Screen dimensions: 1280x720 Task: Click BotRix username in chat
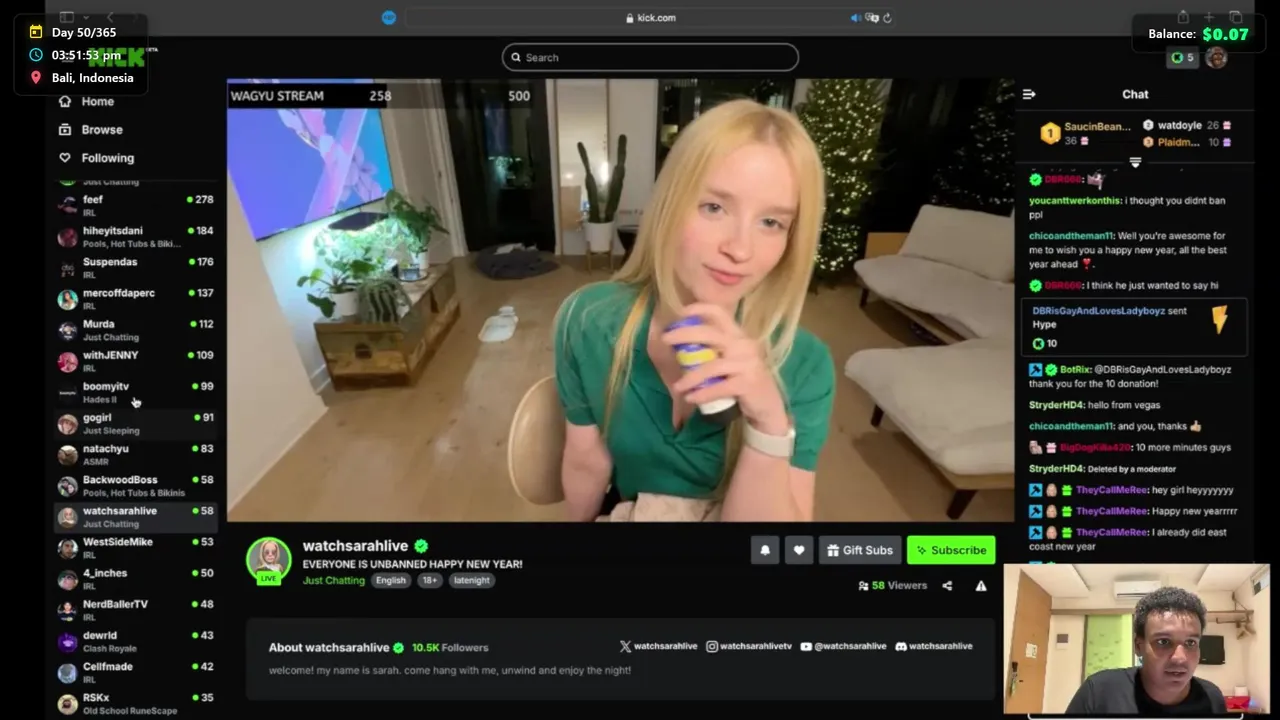tap(1075, 369)
